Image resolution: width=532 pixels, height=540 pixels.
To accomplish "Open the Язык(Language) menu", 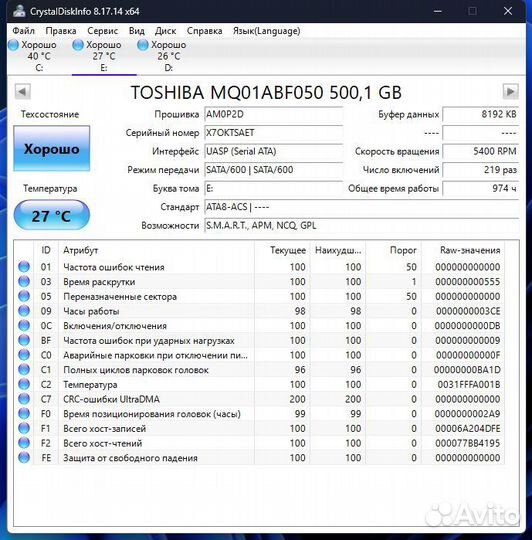I will pyautogui.click(x=267, y=31).
